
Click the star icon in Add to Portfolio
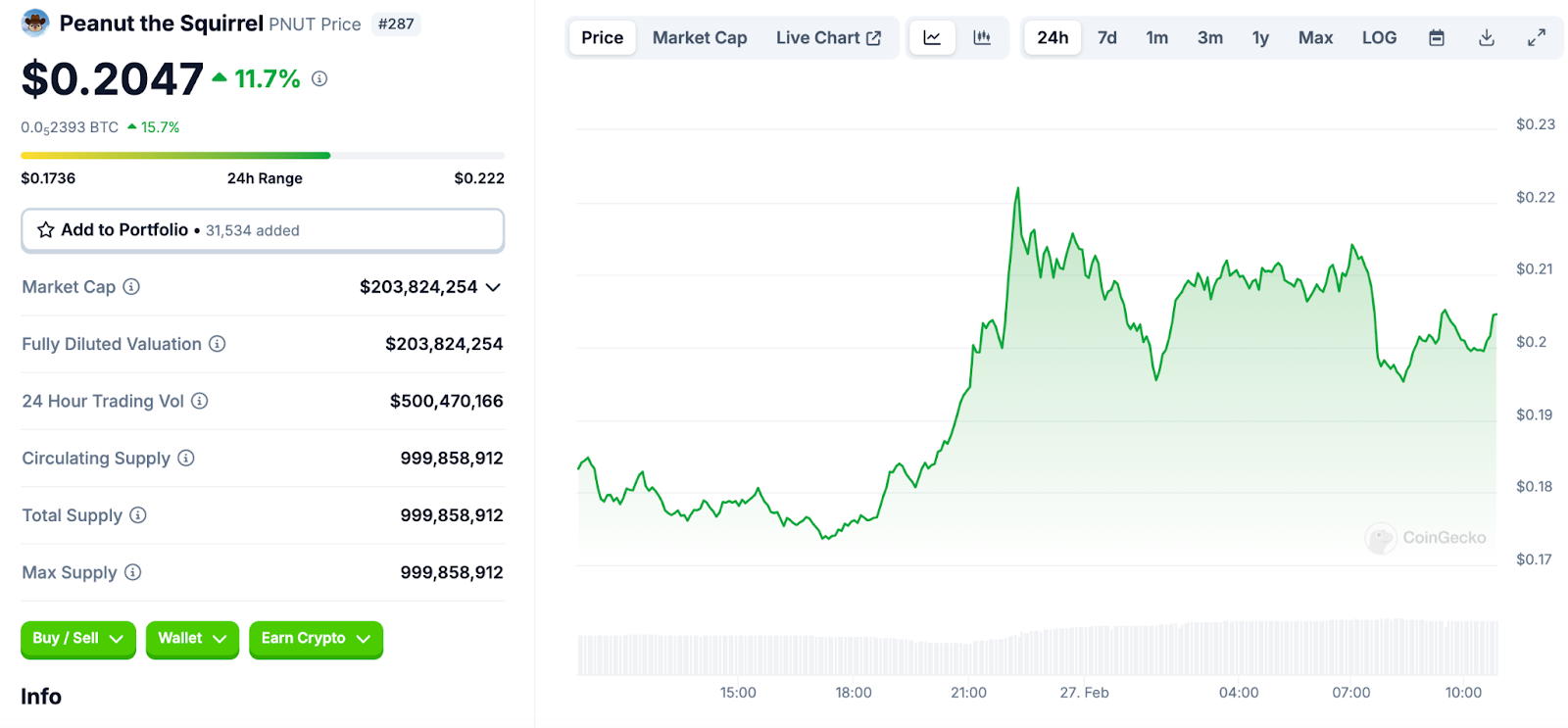[x=45, y=230]
